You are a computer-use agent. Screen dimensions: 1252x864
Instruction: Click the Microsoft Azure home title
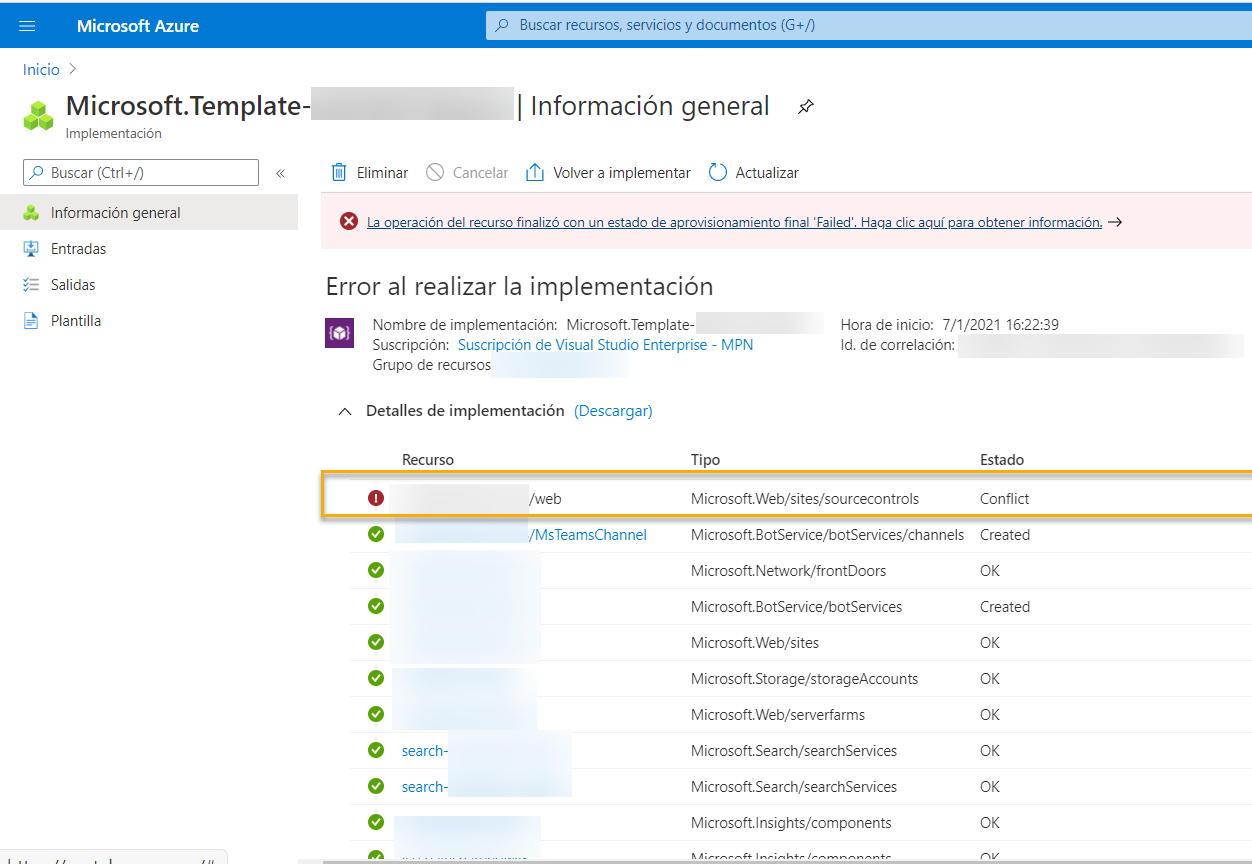point(138,26)
